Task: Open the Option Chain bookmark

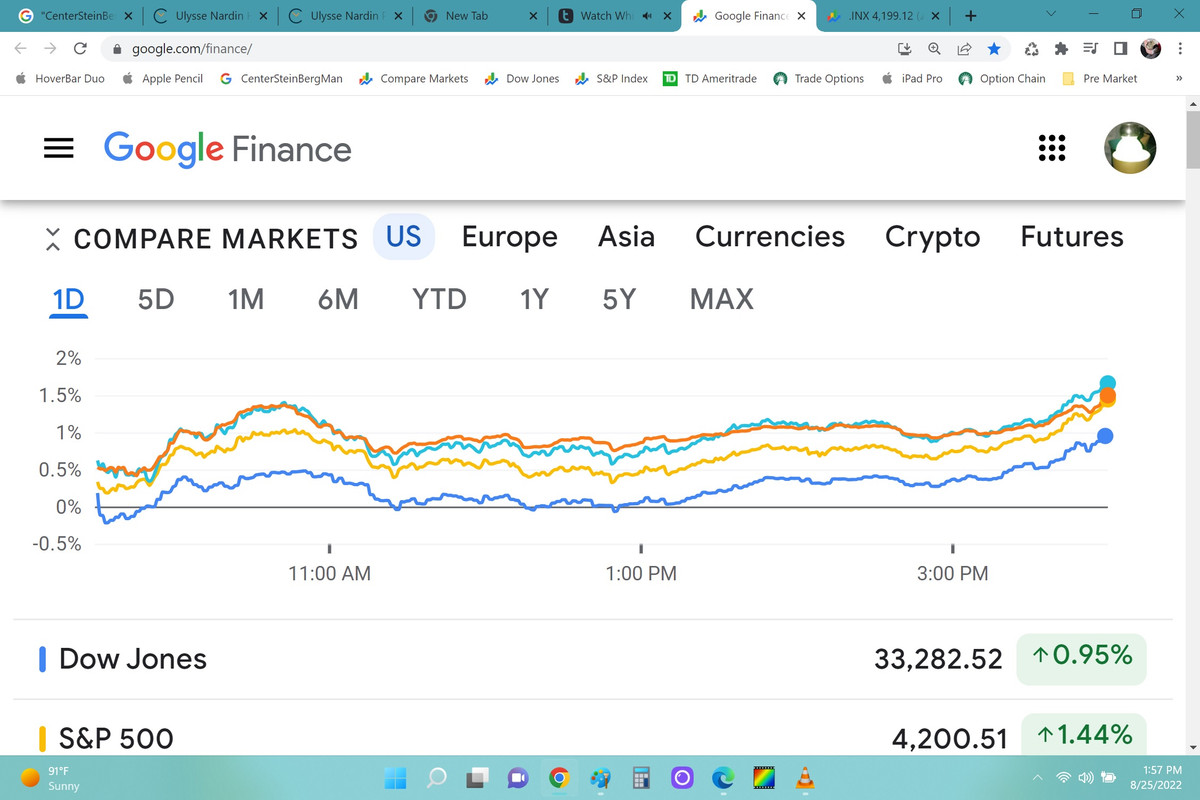Action: pos(1002,78)
